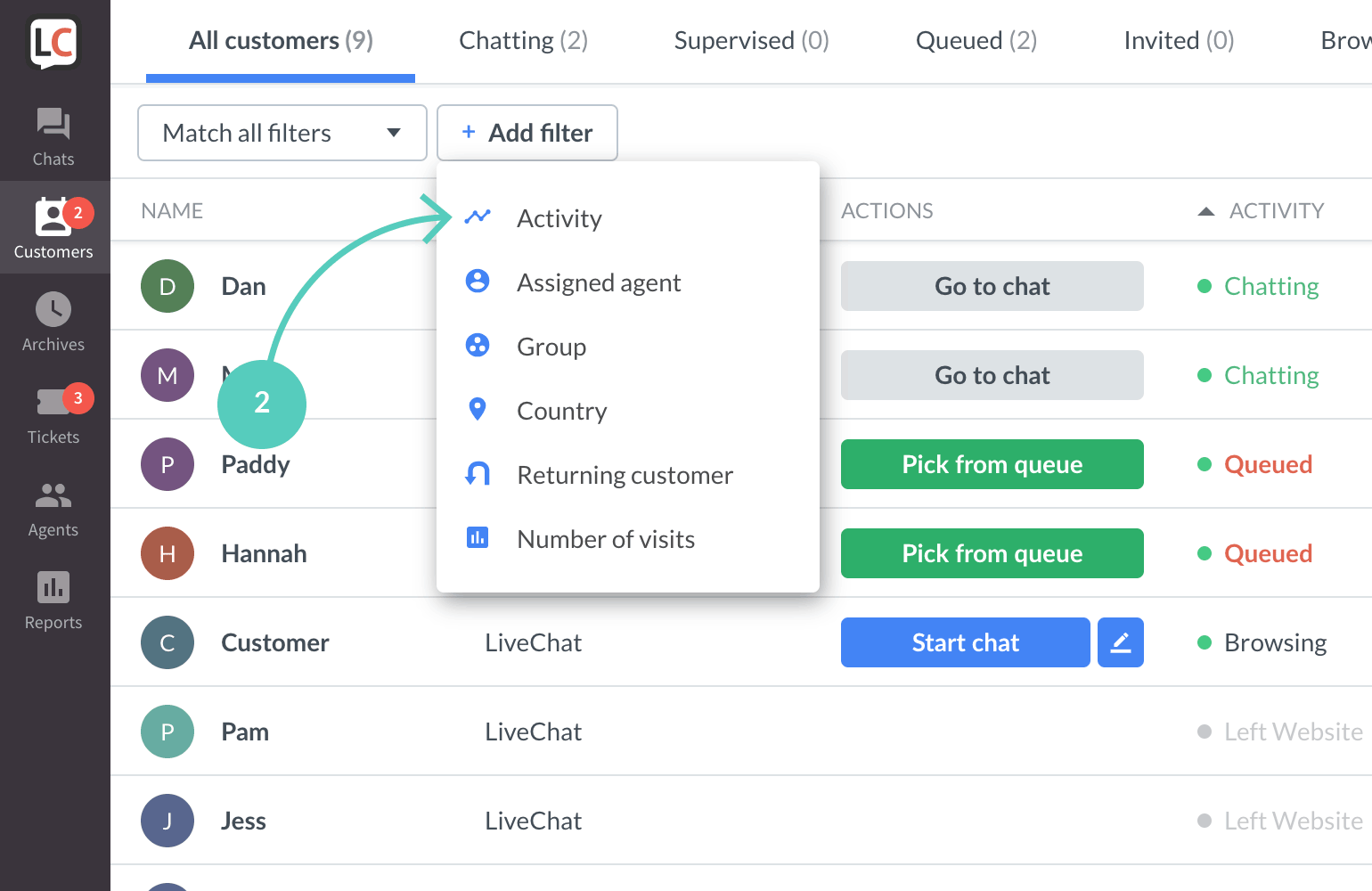Expand the Match all filters dropdown
Viewport: 1372px width, 891px height.
tap(282, 133)
